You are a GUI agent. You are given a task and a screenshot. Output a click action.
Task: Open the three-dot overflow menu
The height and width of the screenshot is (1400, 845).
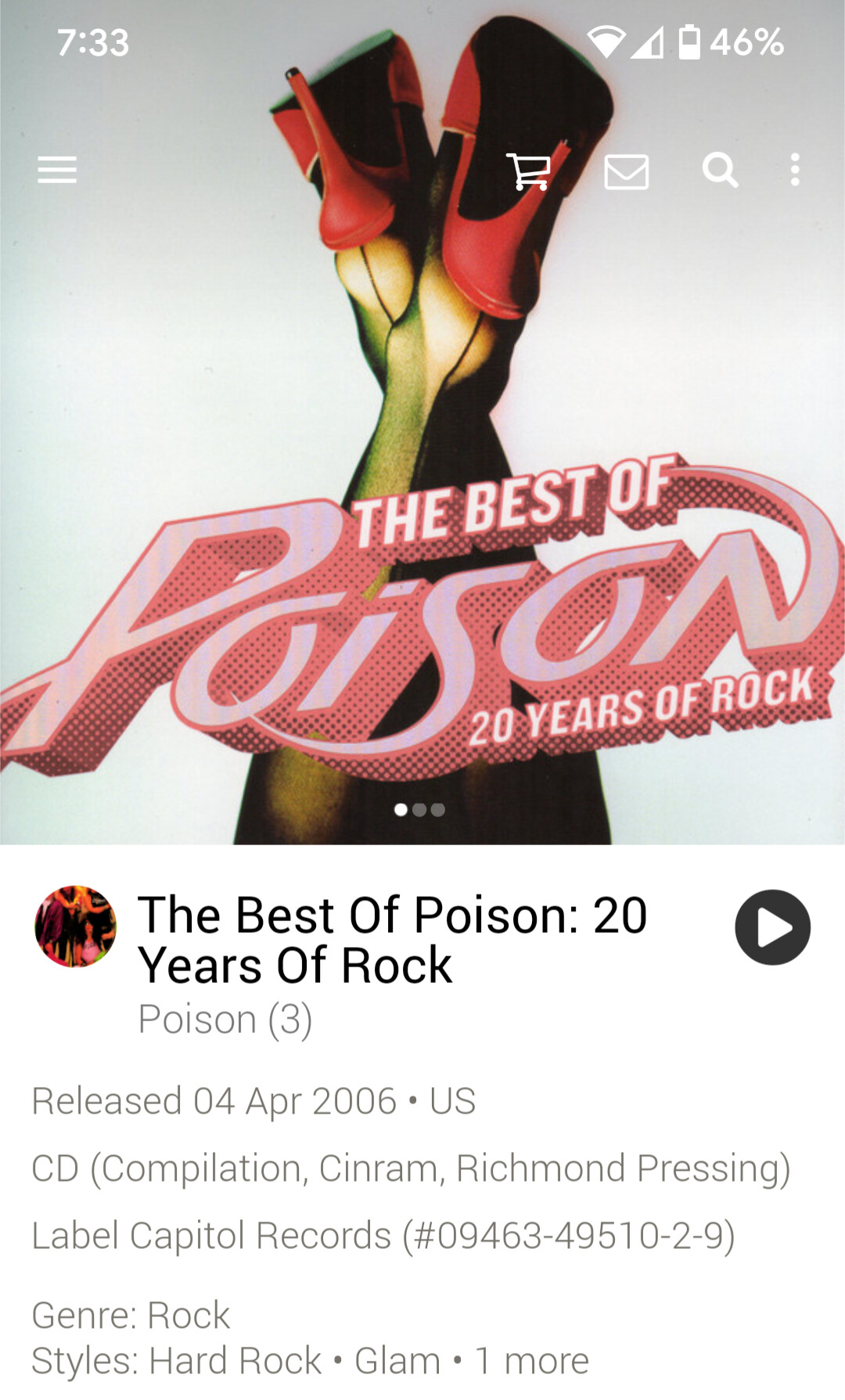[x=795, y=170]
